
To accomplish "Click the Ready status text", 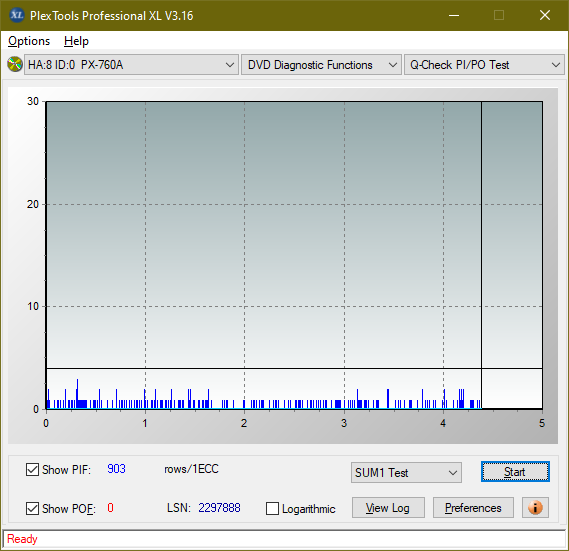I will click(x=22, y=539).
